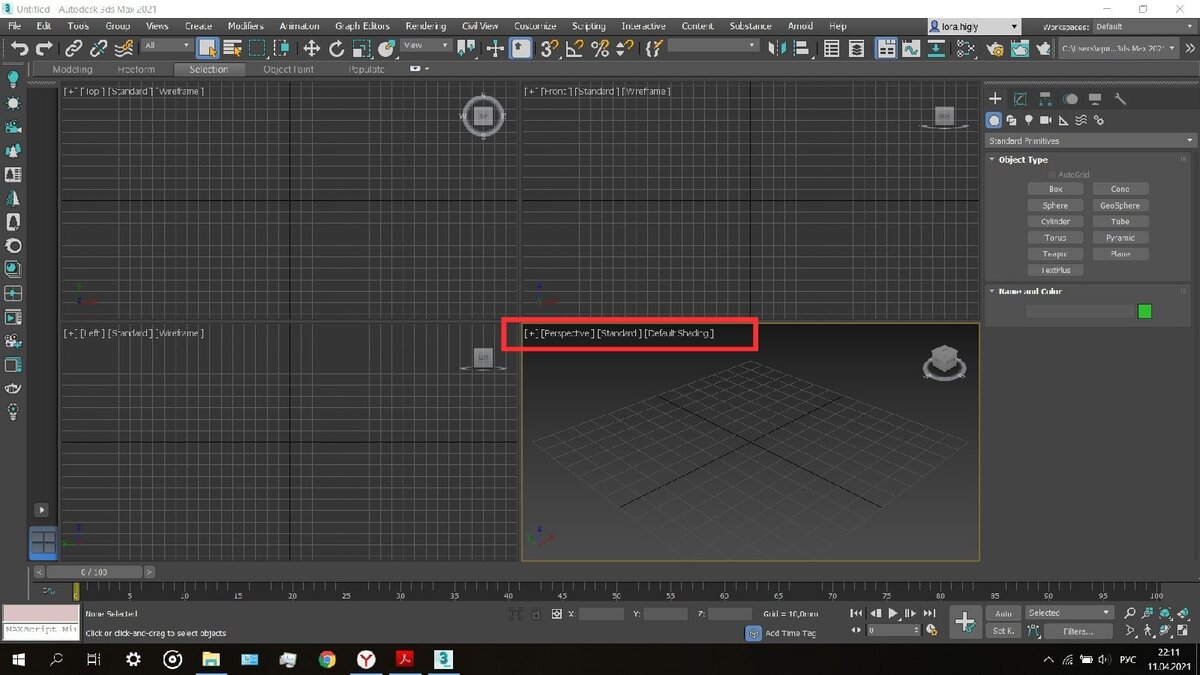Choose the Unlink Selection tool
Image resolution: width=1200 pixels, height=675 pixels.
[x=99, y=47]
